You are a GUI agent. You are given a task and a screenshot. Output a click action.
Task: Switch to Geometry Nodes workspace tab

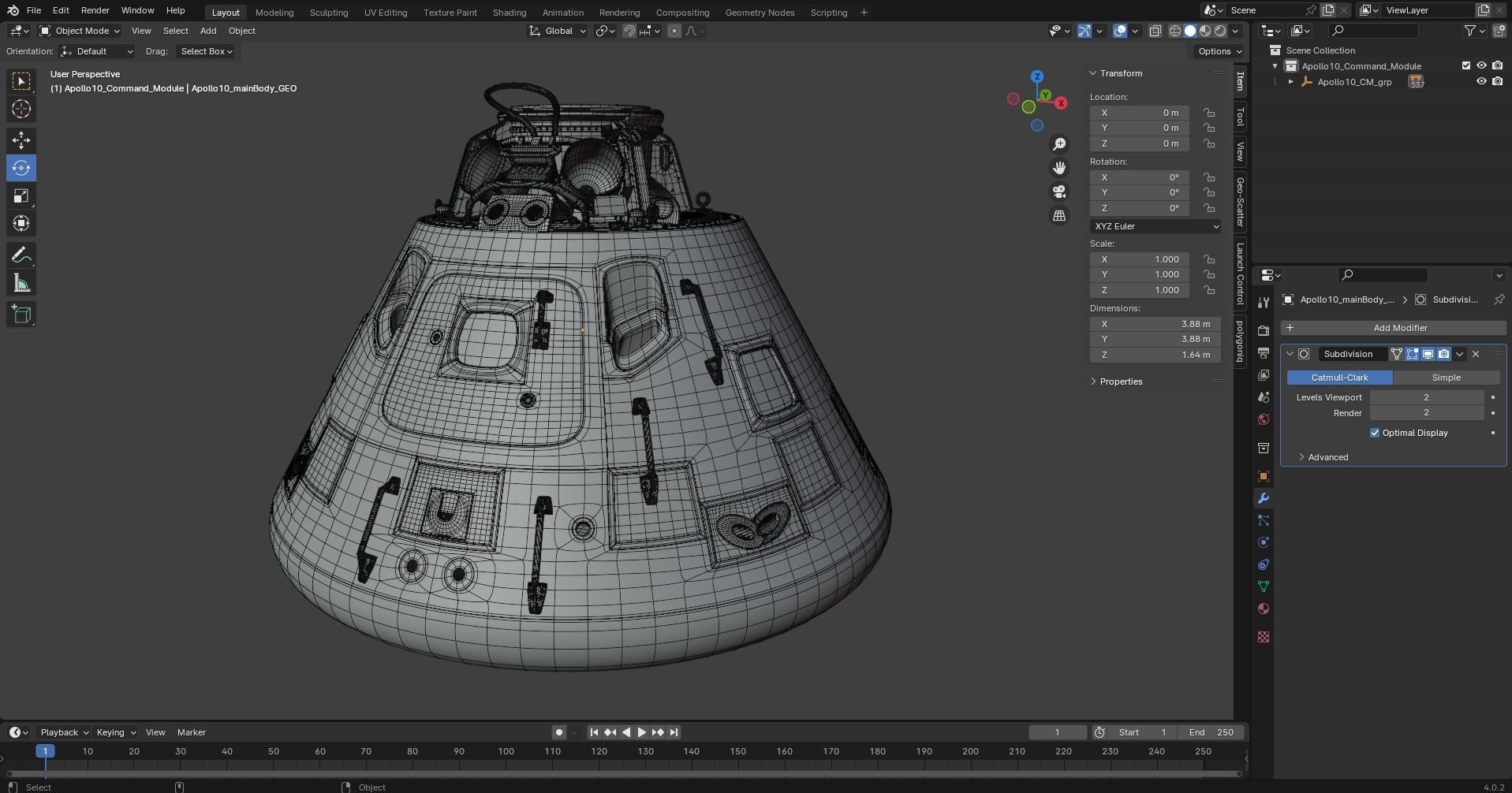[760, 13]
